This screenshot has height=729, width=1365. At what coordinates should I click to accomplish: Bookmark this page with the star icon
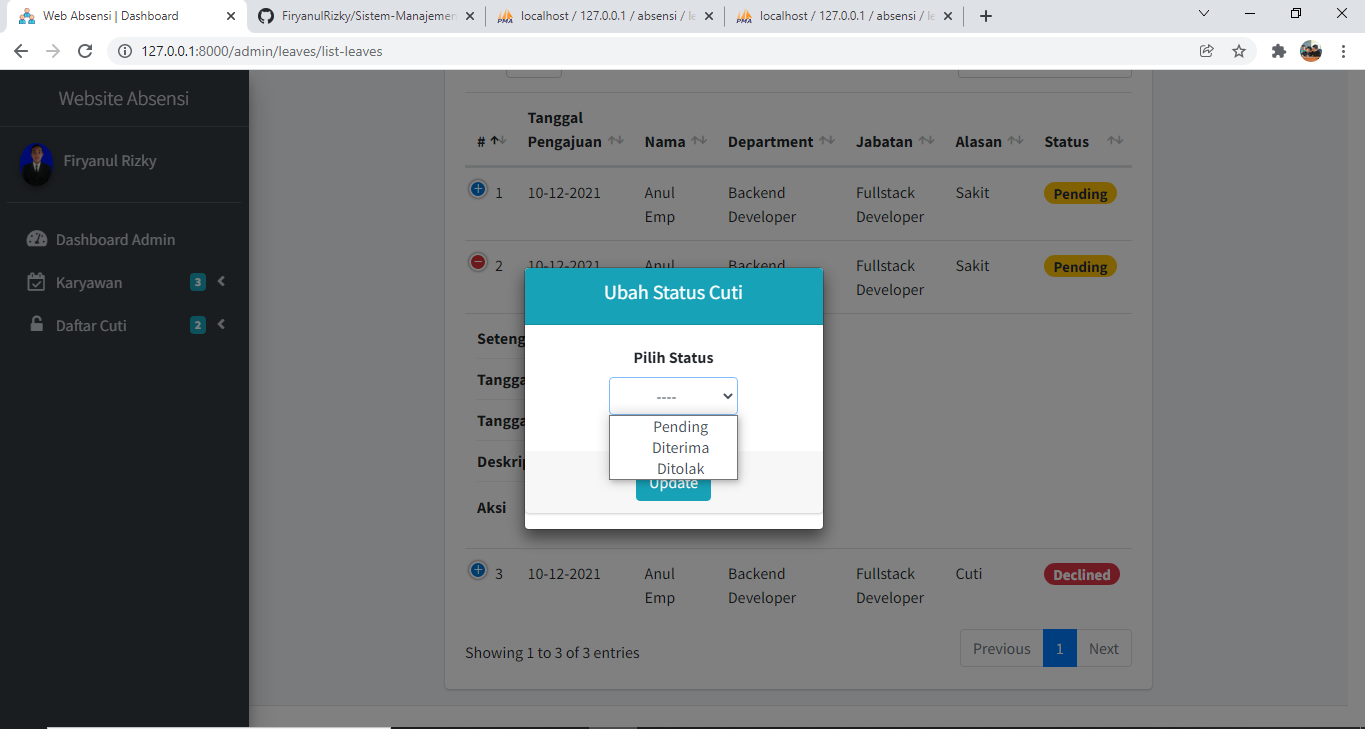(x=1239, y=51)
